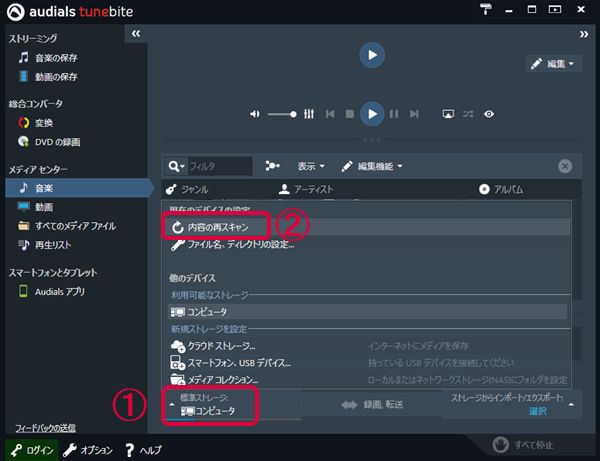Click the audials logo icon
This screenshot has width=600, height=461.
pyautogui.click(x=16, y=12)
